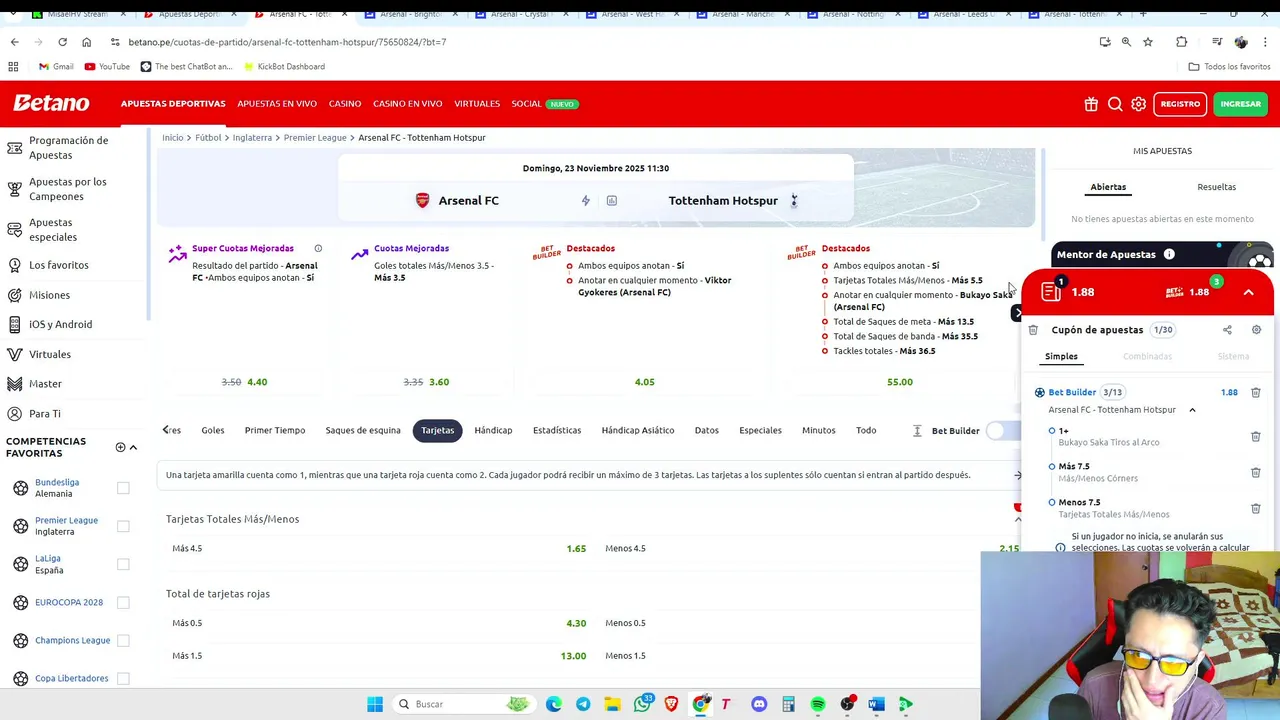The image size is (1280, 720).
Task: Bookmark this page with the star icon
Action: (1148, 42)
